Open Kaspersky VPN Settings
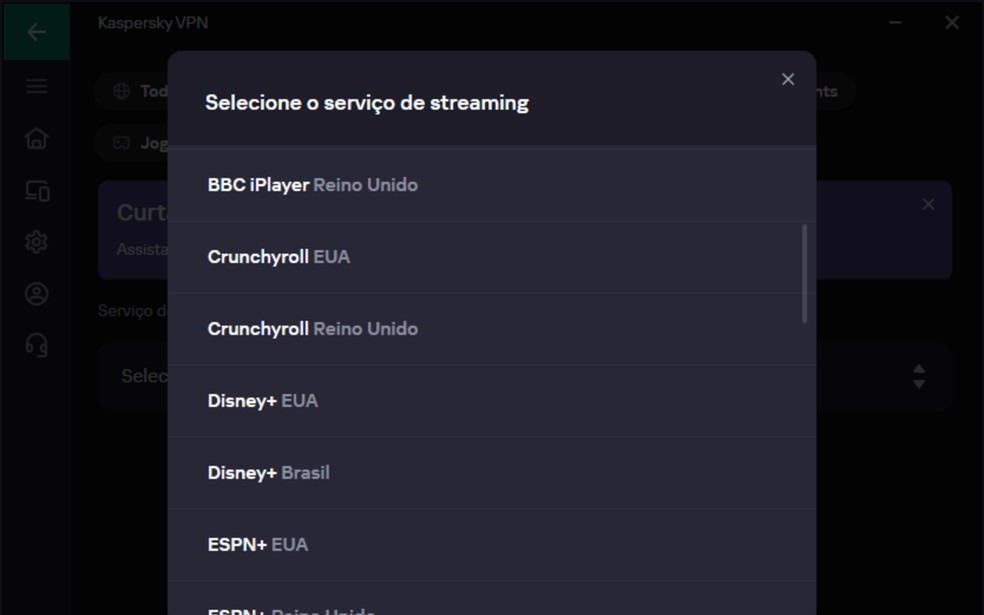 coord(37,242)
